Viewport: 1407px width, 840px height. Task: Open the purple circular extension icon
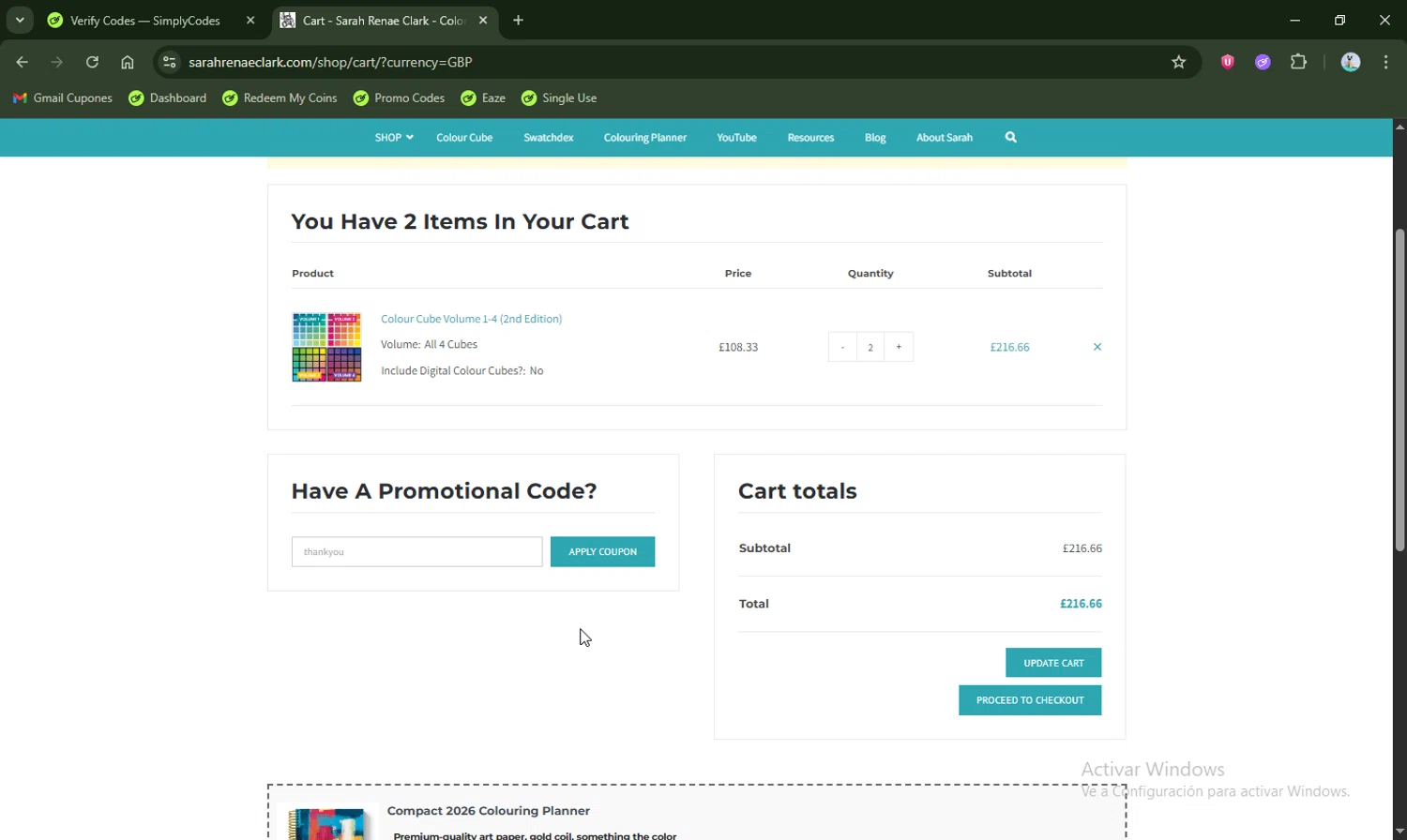point(1263,62)
